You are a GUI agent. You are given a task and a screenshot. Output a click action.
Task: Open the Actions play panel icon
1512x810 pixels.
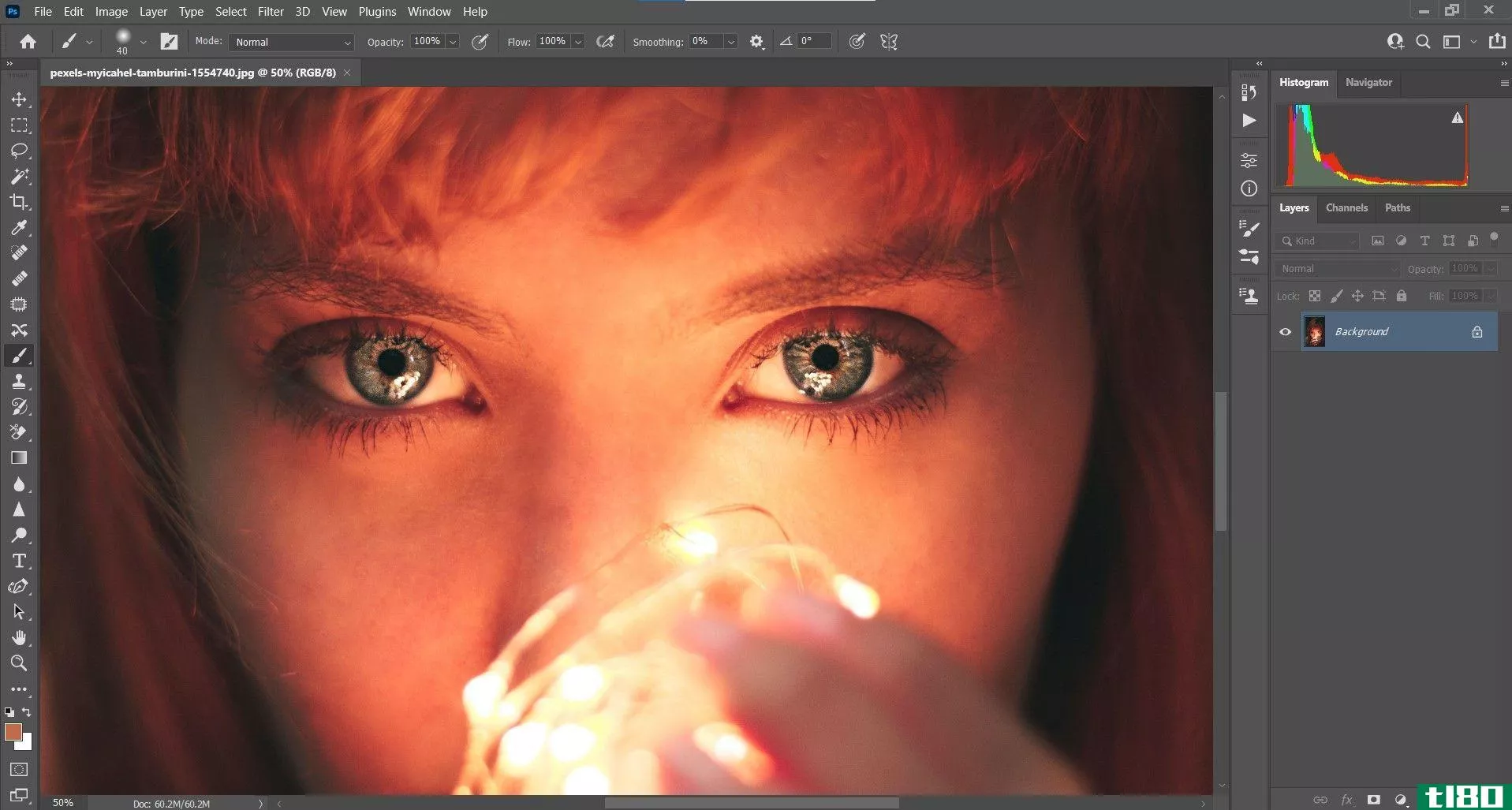pos(1249,121)
